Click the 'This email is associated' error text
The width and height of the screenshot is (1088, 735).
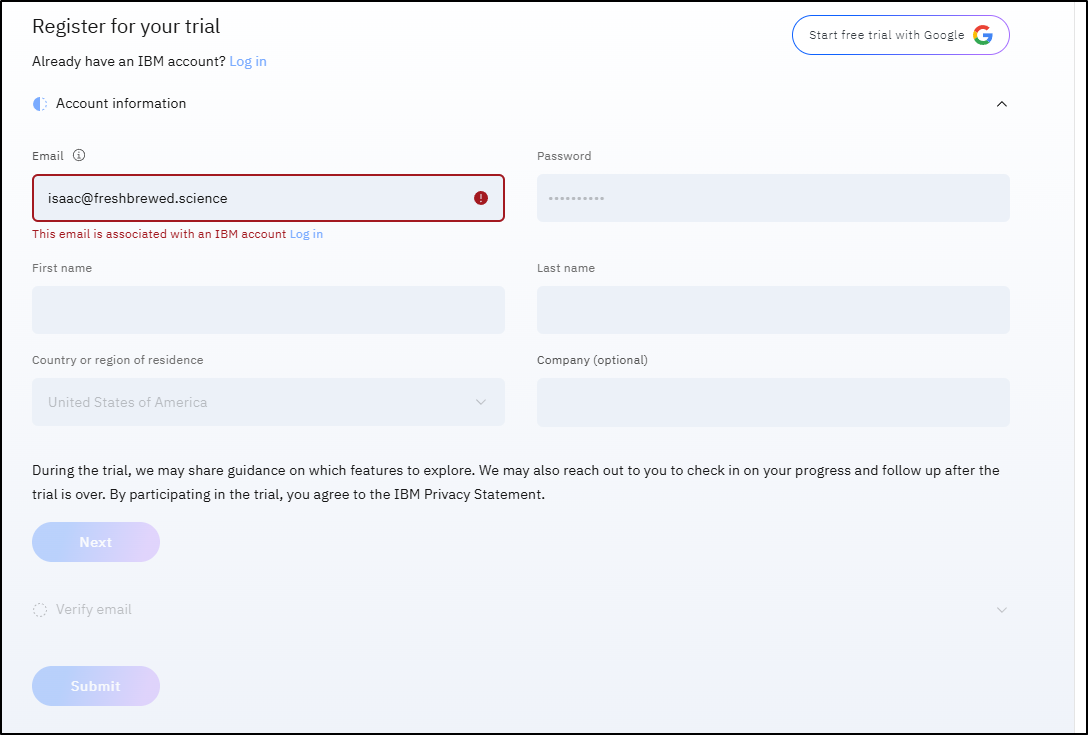pos(159,234)
